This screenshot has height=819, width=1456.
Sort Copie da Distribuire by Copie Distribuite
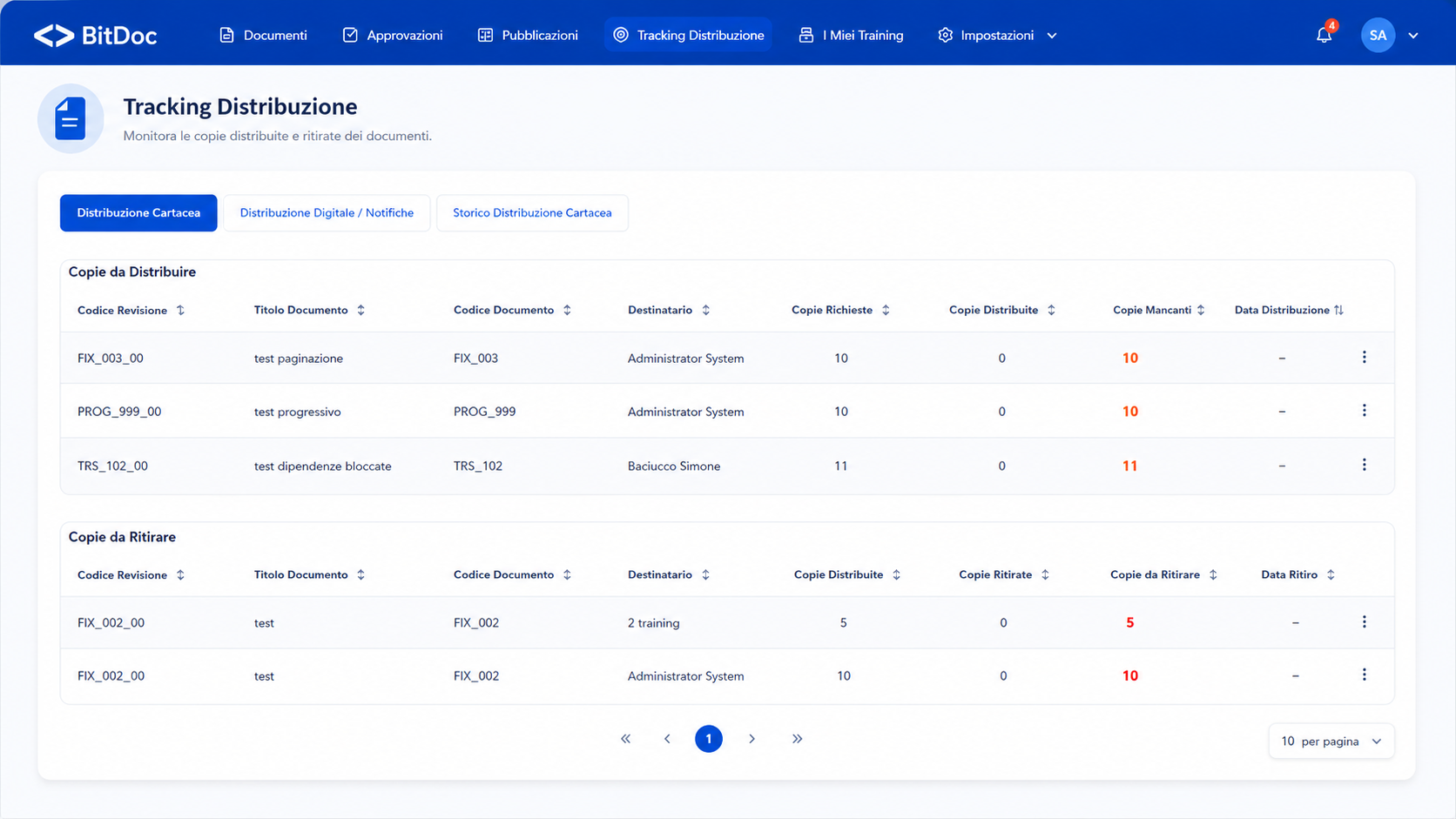pyautogui.click(x=1051, y=311)
